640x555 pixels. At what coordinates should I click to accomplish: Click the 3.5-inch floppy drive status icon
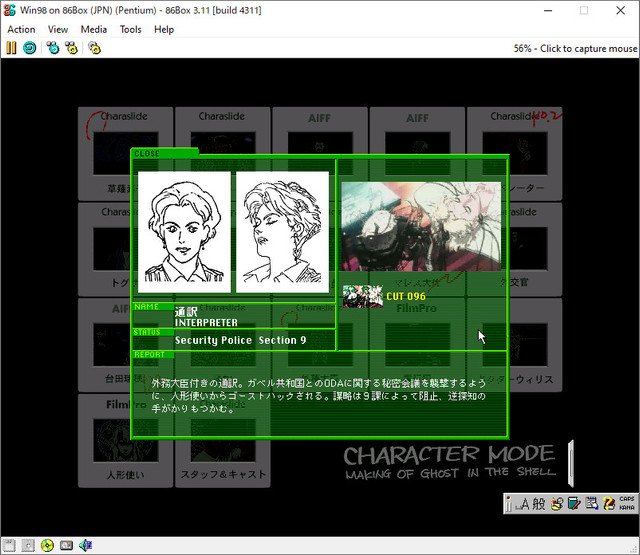(9, 545)
